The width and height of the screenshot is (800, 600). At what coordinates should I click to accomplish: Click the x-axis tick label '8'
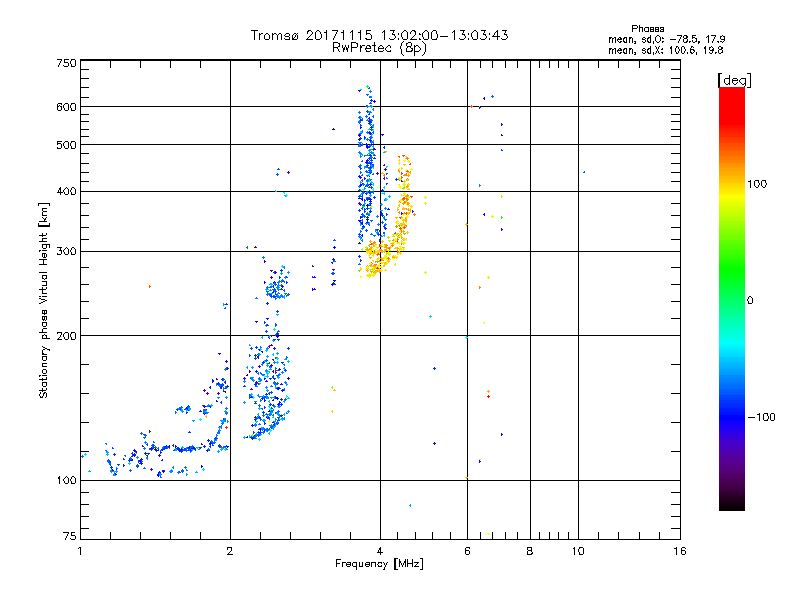530,551
